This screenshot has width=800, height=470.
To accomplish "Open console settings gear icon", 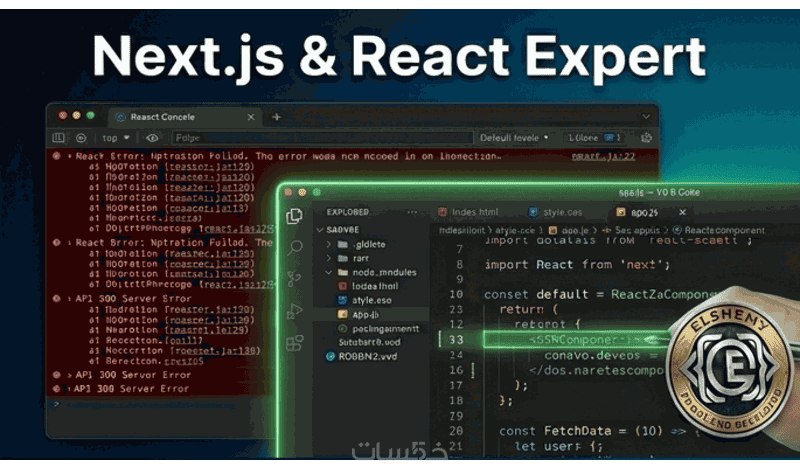I will coord(646,138).
